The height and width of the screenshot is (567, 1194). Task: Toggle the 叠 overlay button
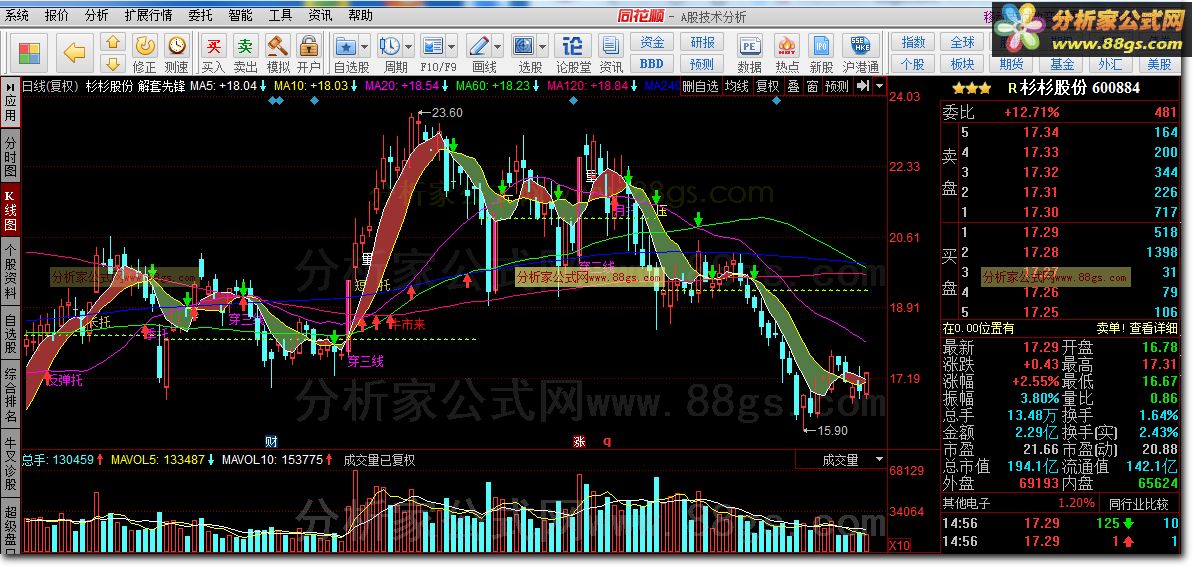pyautogui.click(x=793, y=86)
